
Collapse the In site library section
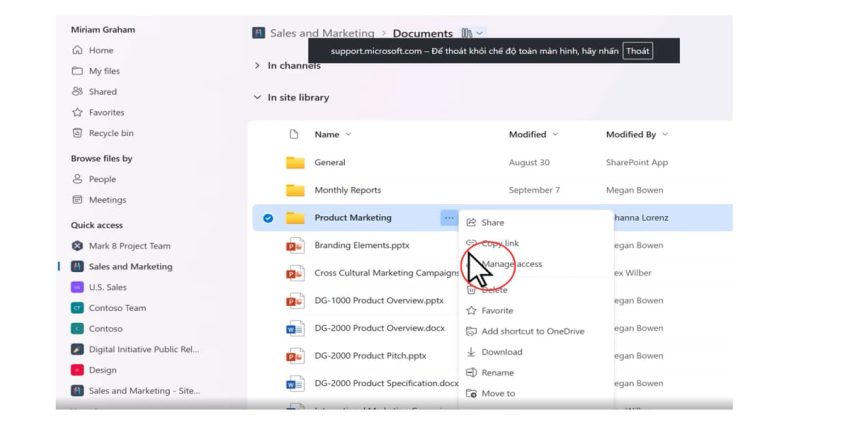pyautogui.click(x=257, y=98)
